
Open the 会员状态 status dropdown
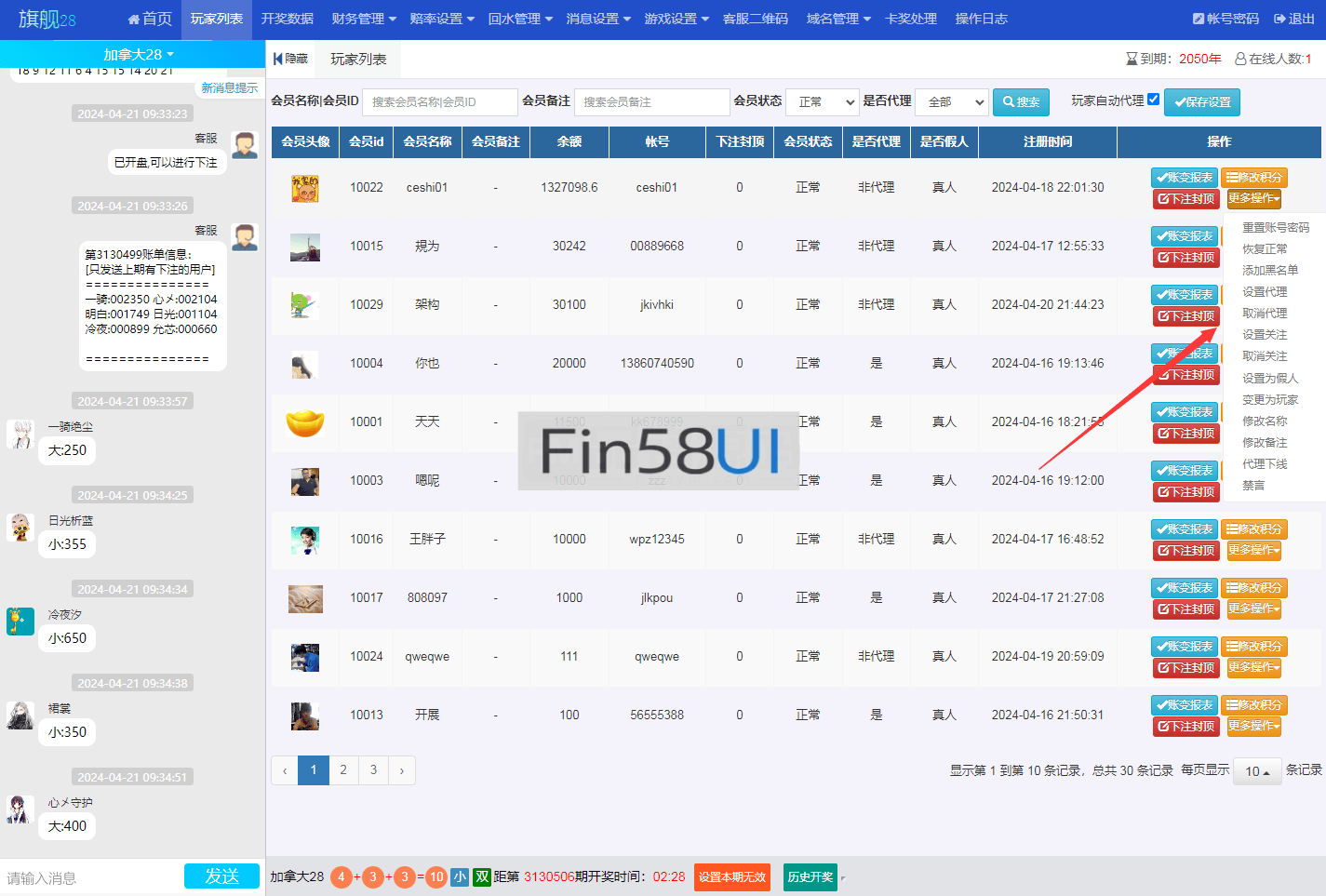tap(823, 102)
